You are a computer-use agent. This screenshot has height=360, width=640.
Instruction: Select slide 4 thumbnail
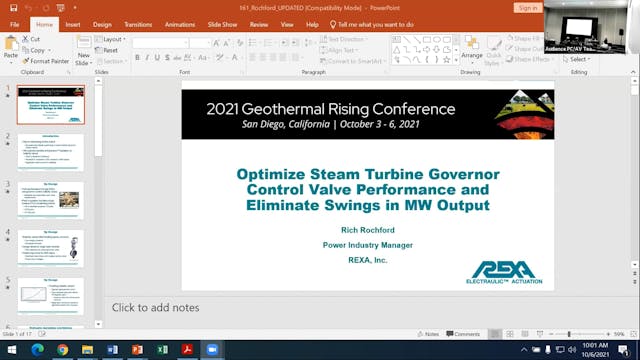(x=51, y=249)
